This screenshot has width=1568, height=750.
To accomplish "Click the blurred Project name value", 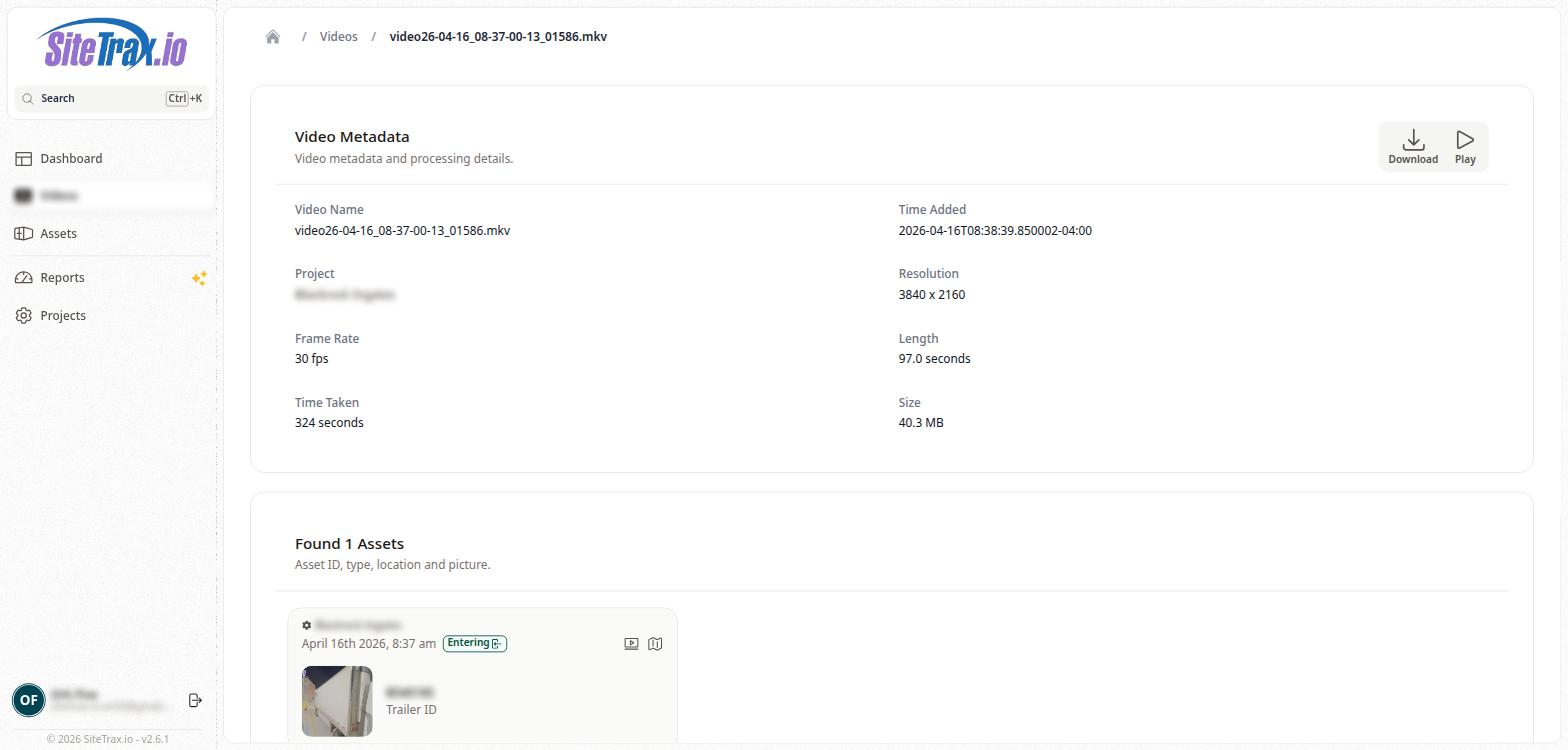I will point(345,295).
